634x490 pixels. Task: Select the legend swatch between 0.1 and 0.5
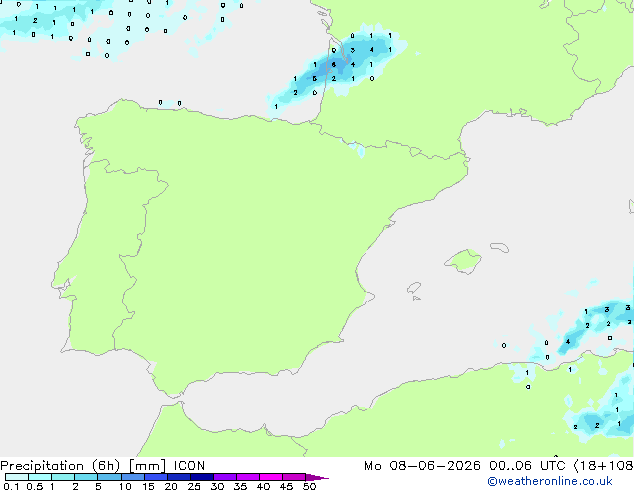click(17, 477)
